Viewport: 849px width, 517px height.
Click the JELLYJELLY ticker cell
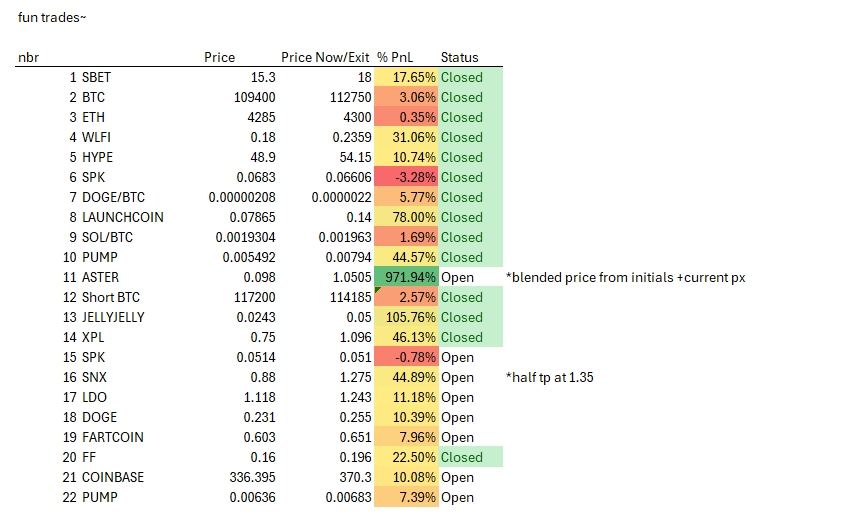tap(113, 317)
